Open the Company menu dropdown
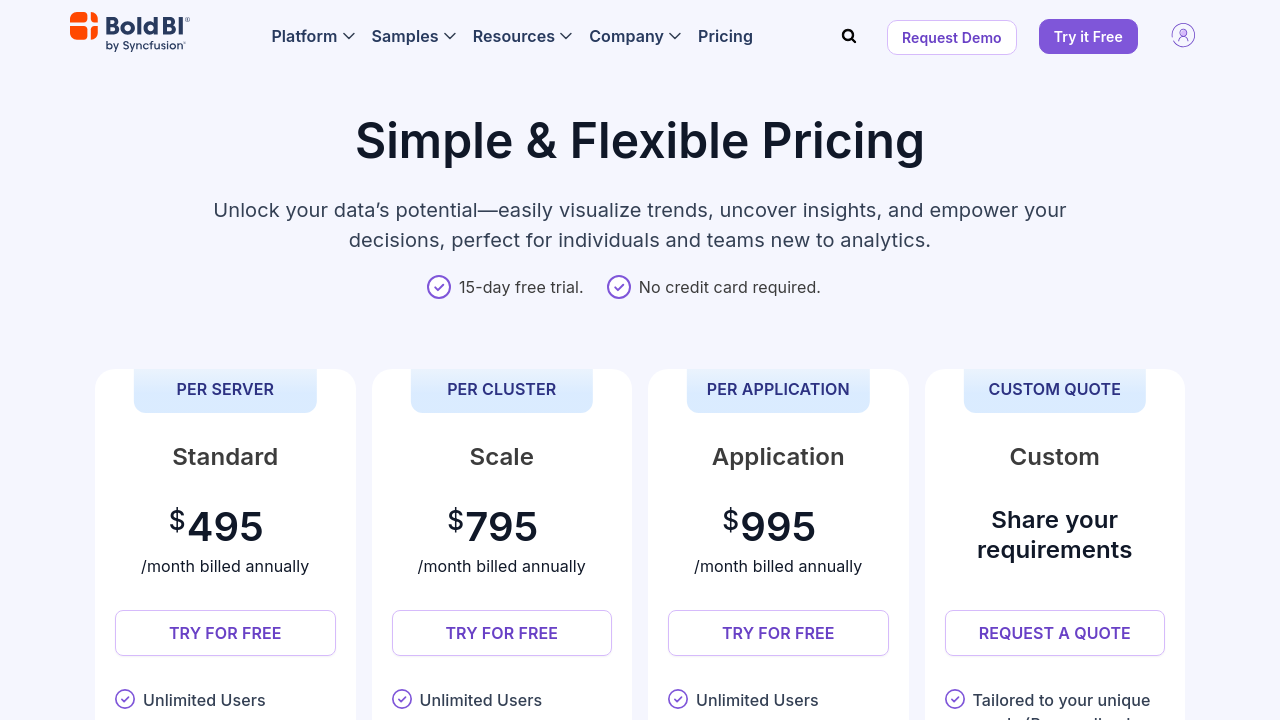1280x720 pixels. click(x=635, y=36)
